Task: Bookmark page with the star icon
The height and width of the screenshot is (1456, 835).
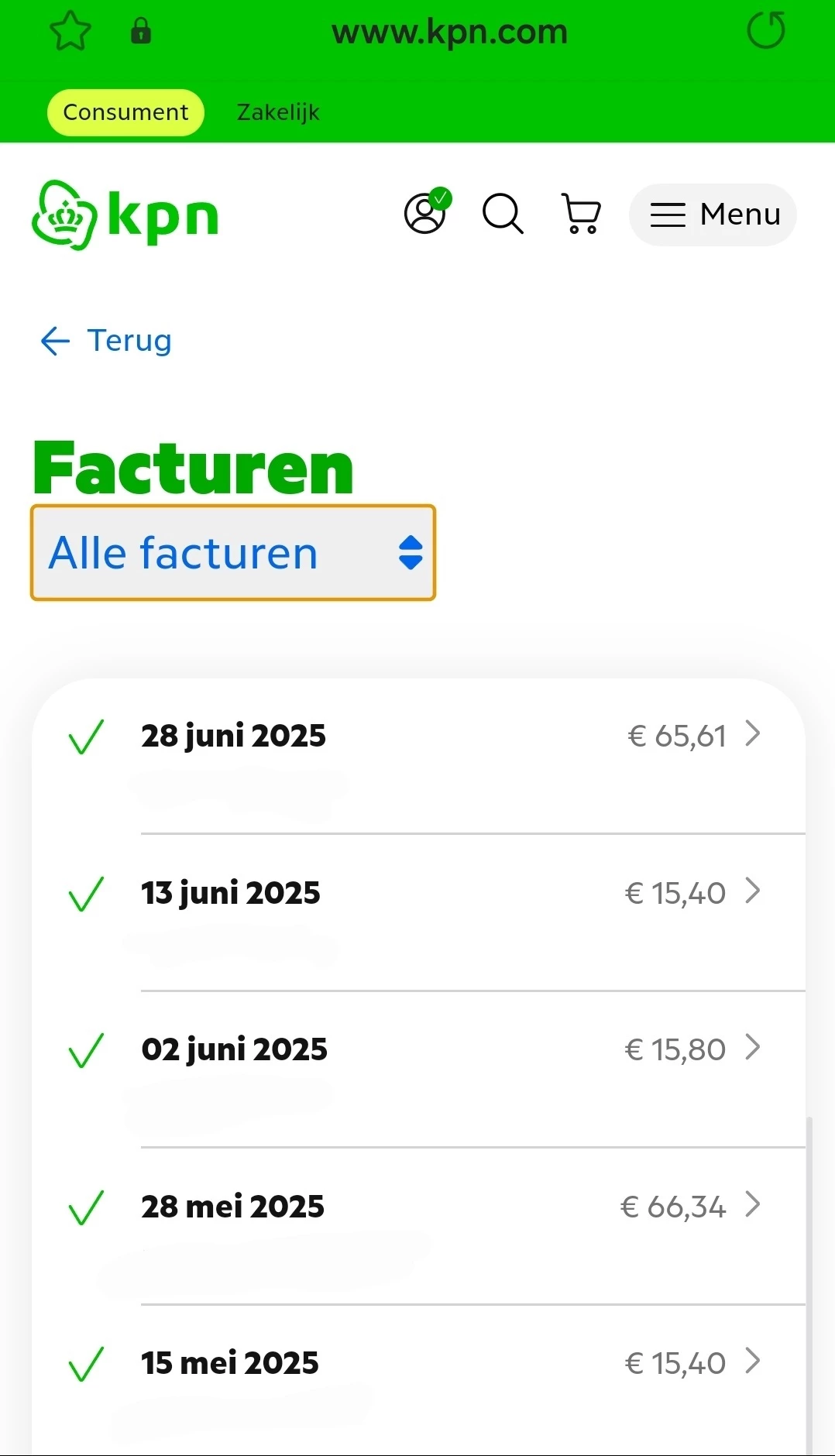Action: (x=70, y=32)
